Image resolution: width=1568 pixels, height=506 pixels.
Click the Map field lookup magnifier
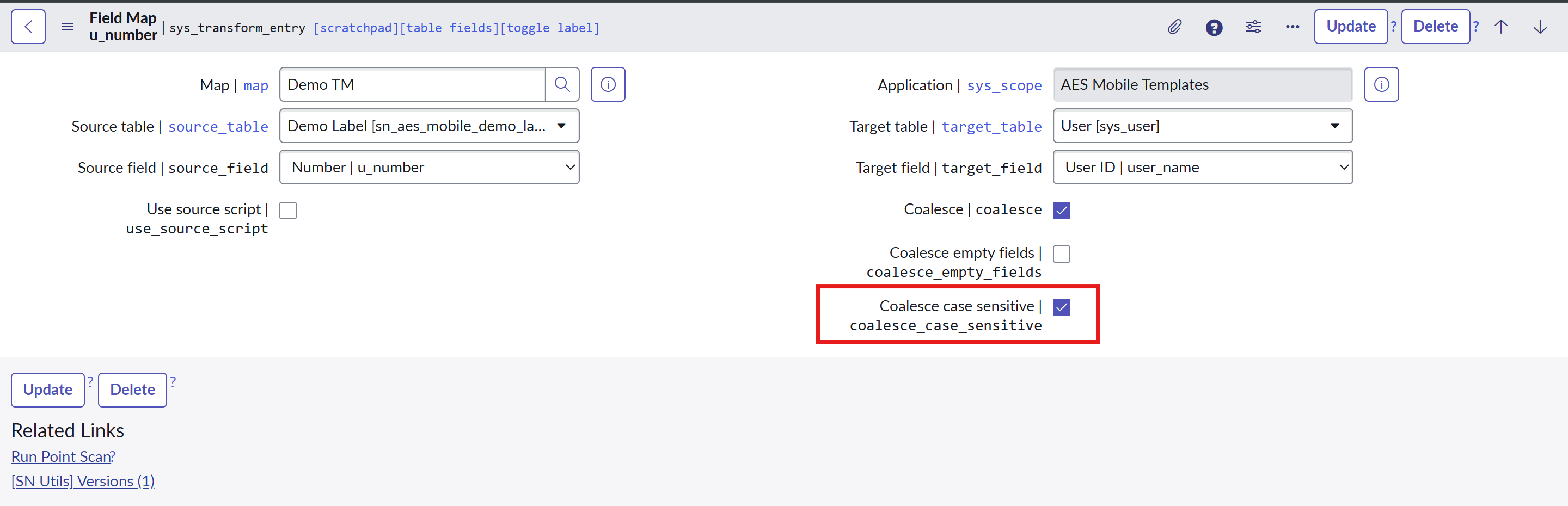(562, 84)
